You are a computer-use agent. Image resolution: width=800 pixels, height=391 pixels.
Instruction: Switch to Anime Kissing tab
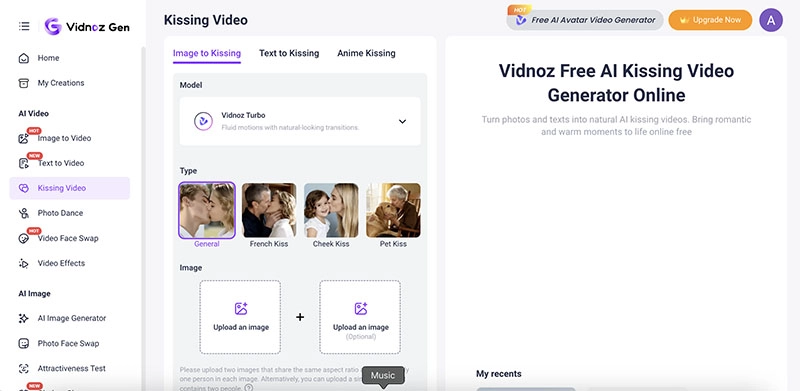pyautogui.click(x=366, y=53)
